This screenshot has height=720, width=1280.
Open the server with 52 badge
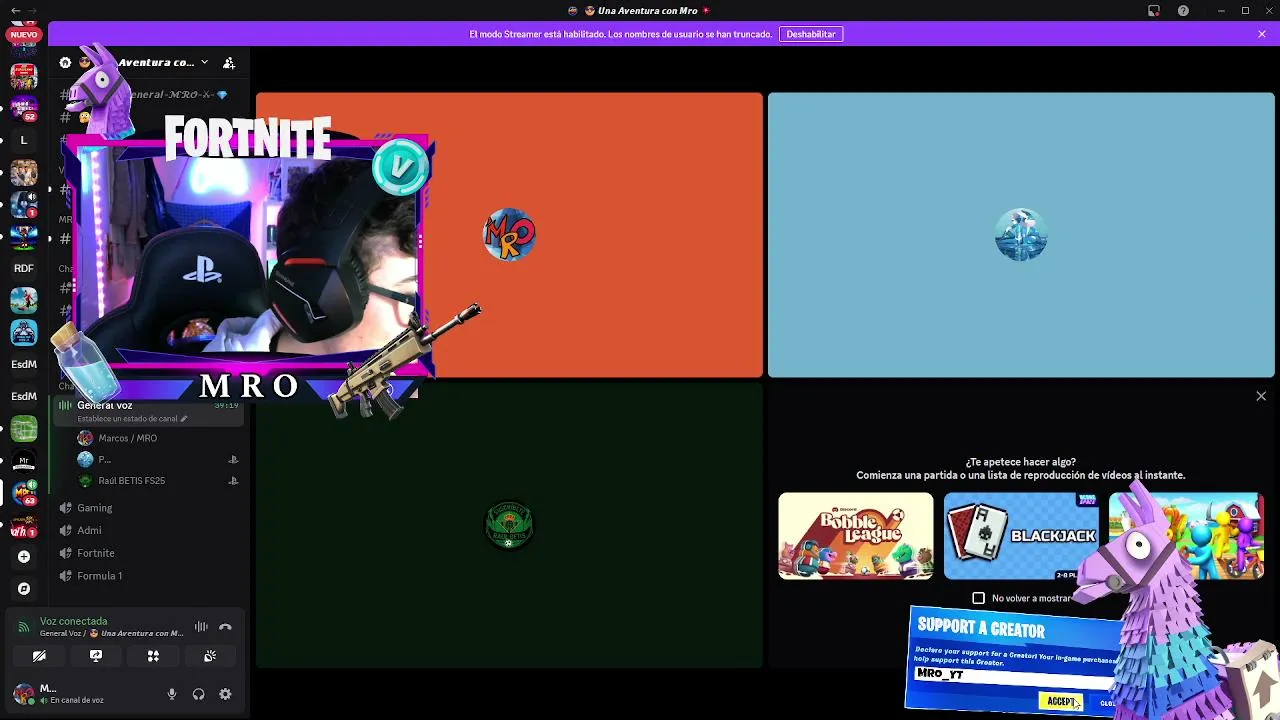(x=24, y=108)
